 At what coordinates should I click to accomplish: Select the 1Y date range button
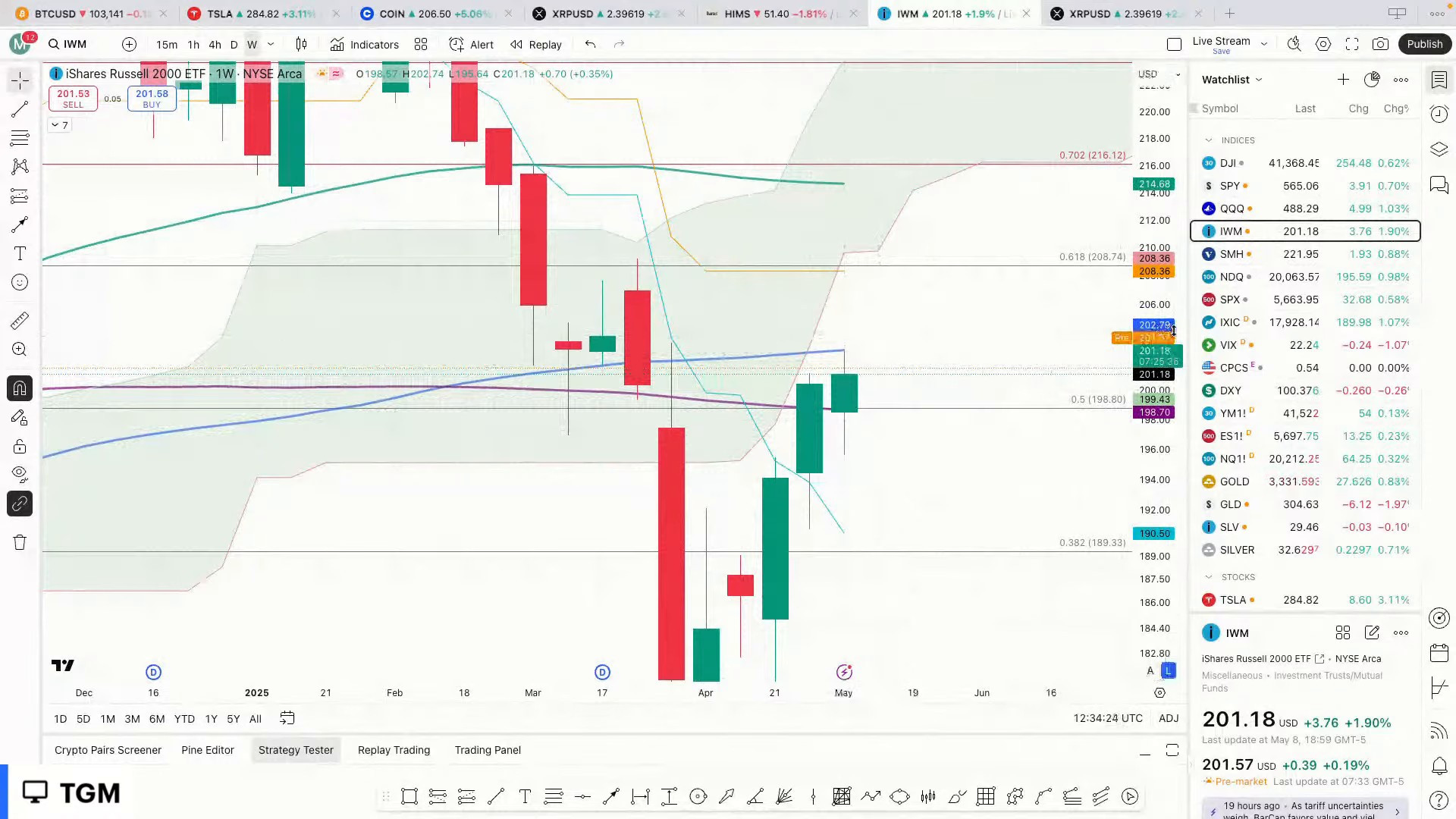(x=211, y=719)
